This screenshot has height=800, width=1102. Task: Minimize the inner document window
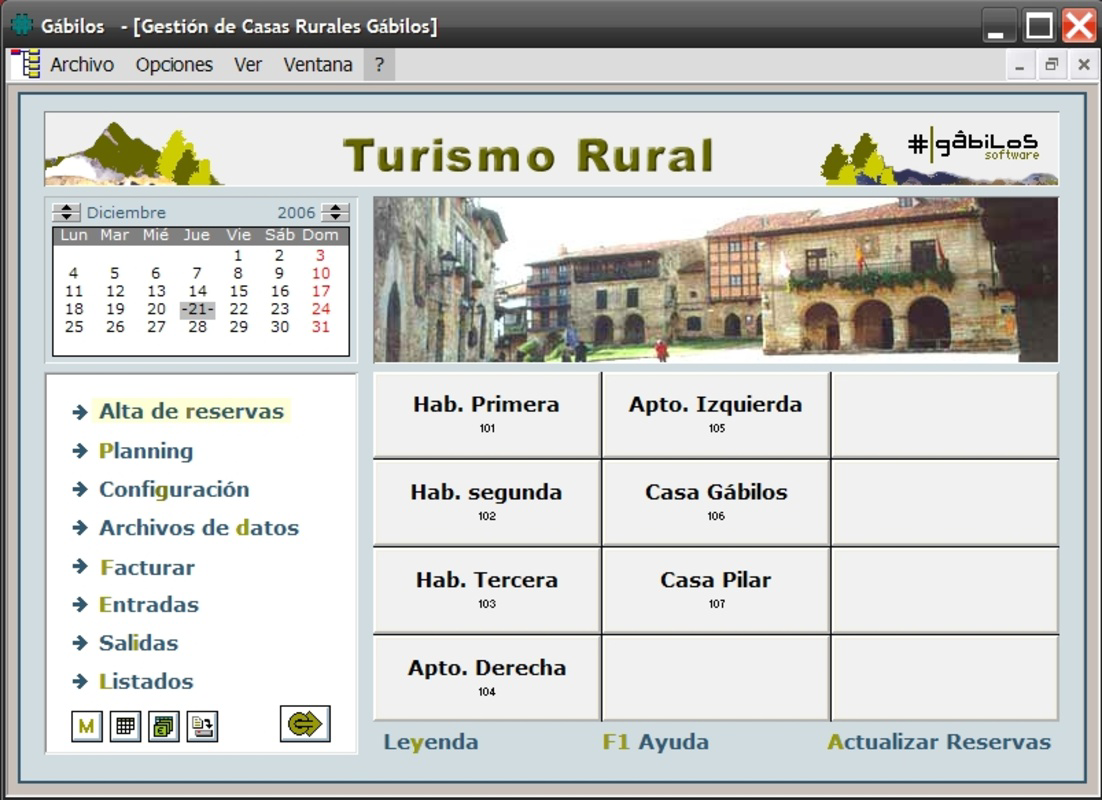[x=1019, y=65]
